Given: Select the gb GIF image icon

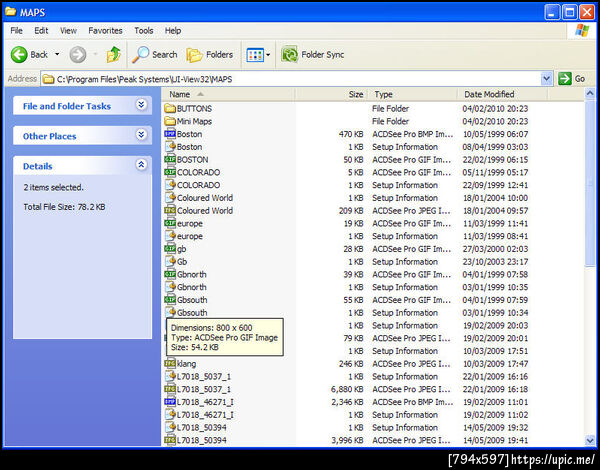Looking at the screenshot, I should 170,249.
